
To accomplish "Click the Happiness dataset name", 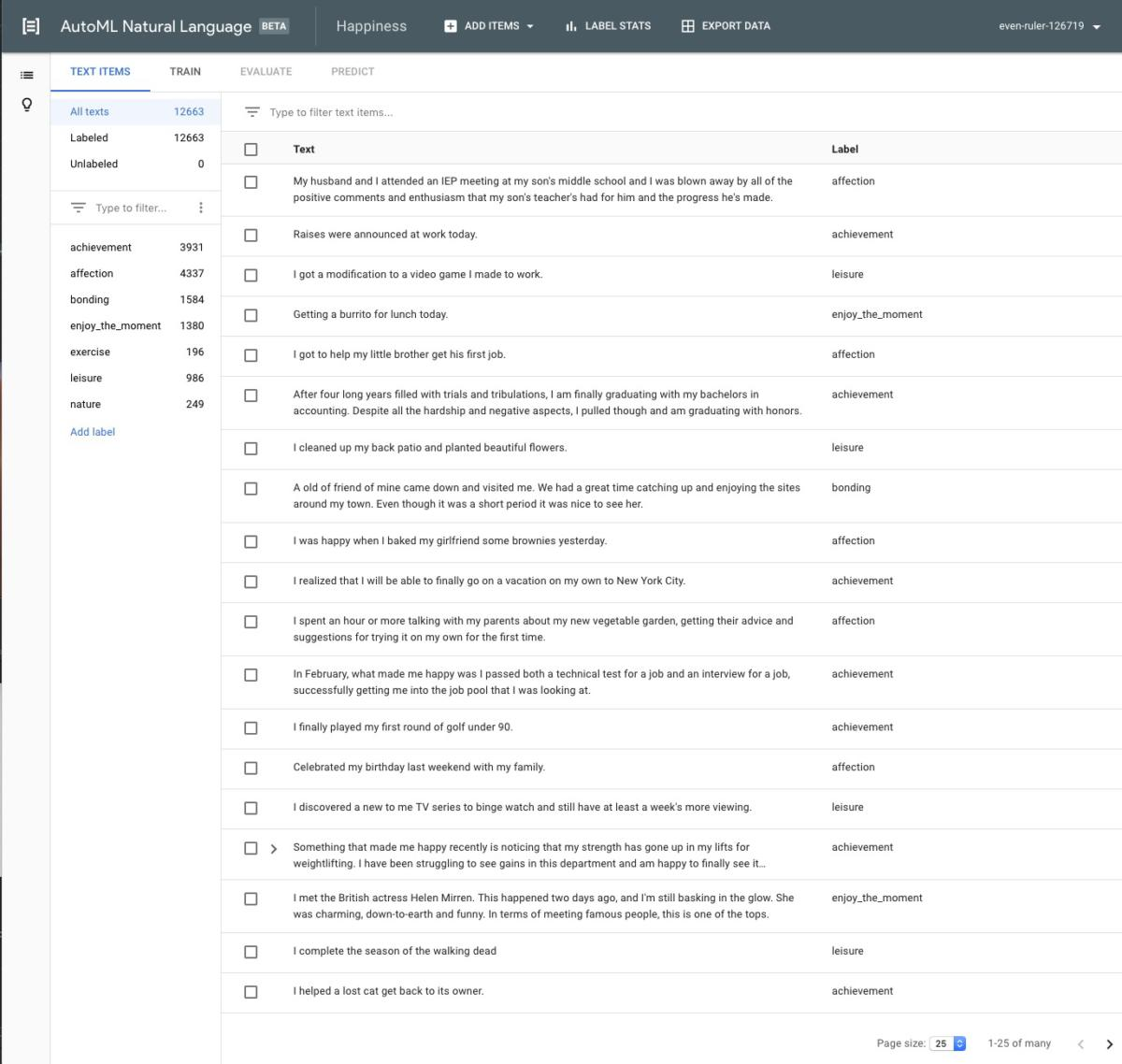I will pyautogui.click(x=371, y=26).
